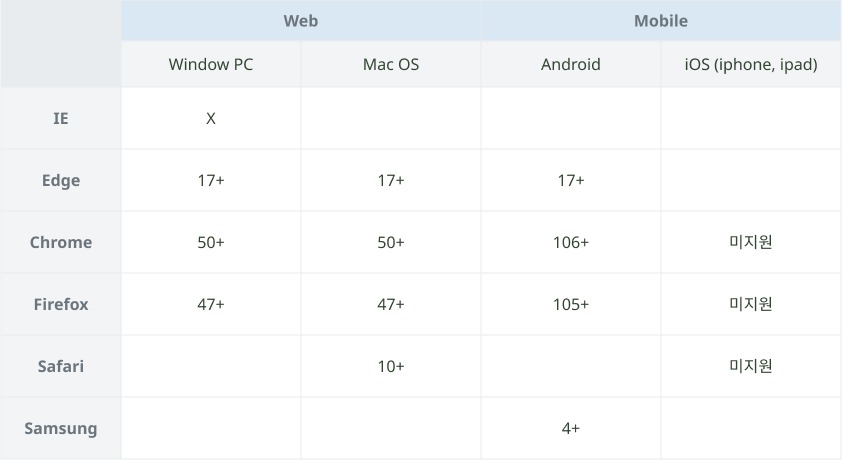
Task: Select the "105+" Firefox Android cell
Action: (571, 304)
